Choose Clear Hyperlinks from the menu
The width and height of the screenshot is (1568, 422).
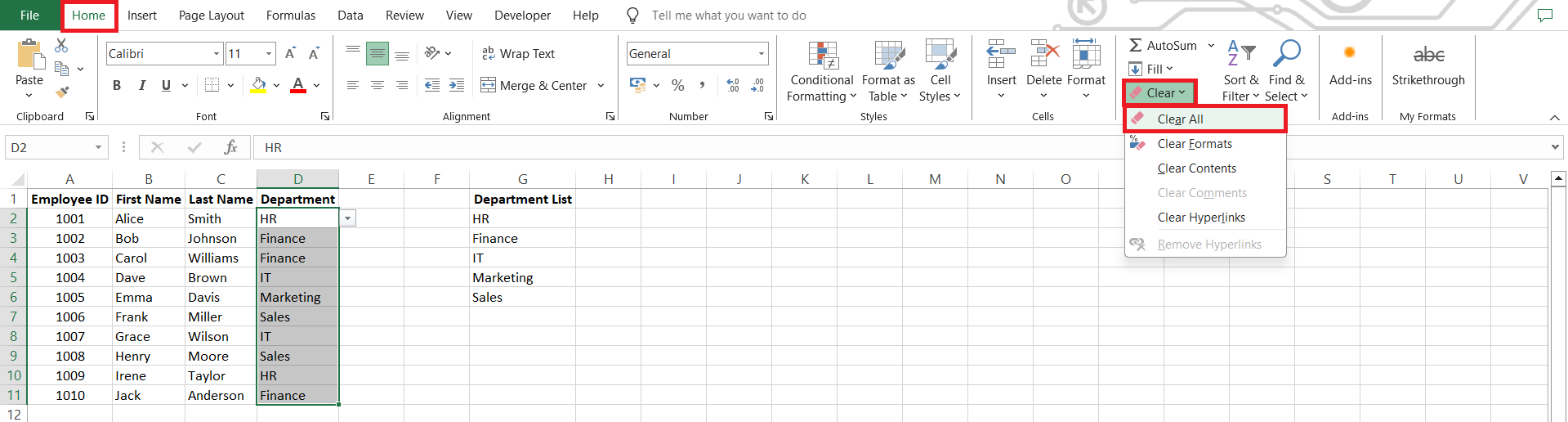click(x=1204, y=218)
